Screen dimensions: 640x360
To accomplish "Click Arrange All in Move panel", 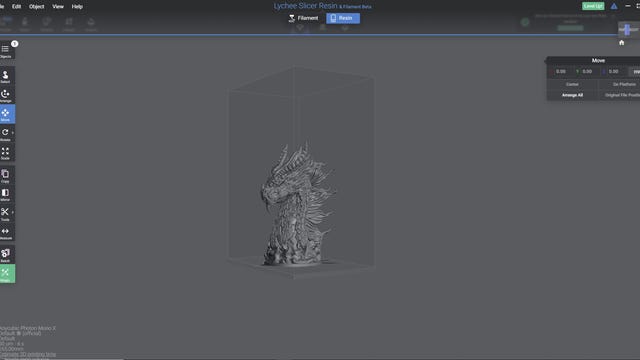I will tap(572, 95).
